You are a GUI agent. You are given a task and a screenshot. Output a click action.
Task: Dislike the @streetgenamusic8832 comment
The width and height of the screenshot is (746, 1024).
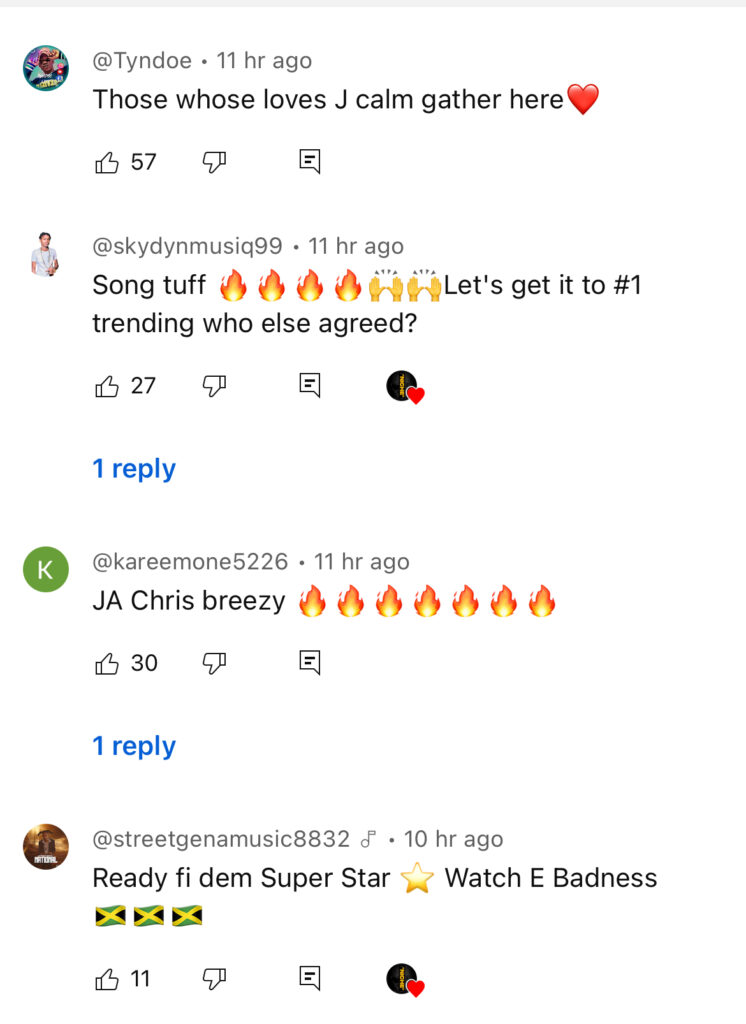[x=214, y=979]
